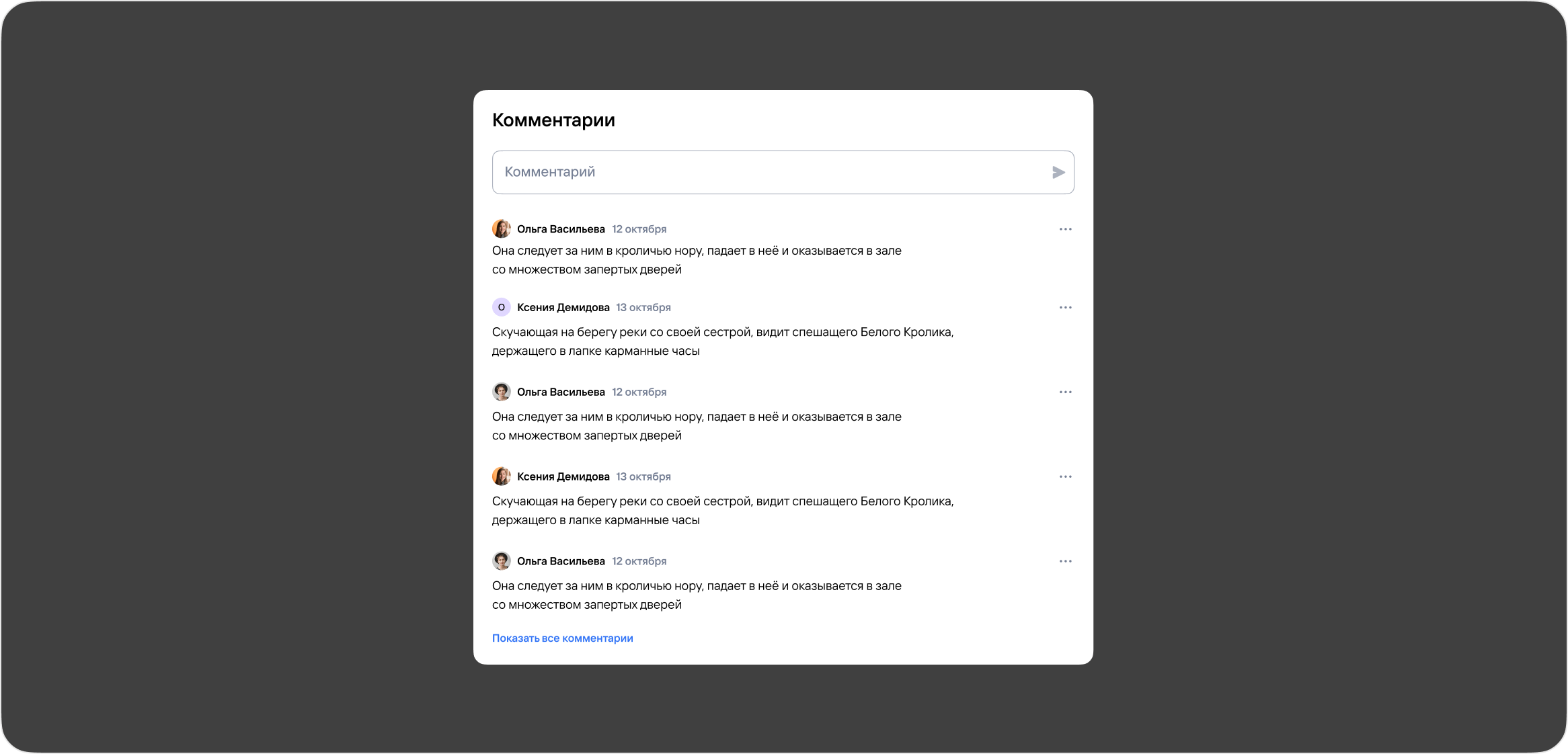The width and height of the screenshot is (1568, 754).
Task: Focus the Комментарий input field
Action: (773, 173)
